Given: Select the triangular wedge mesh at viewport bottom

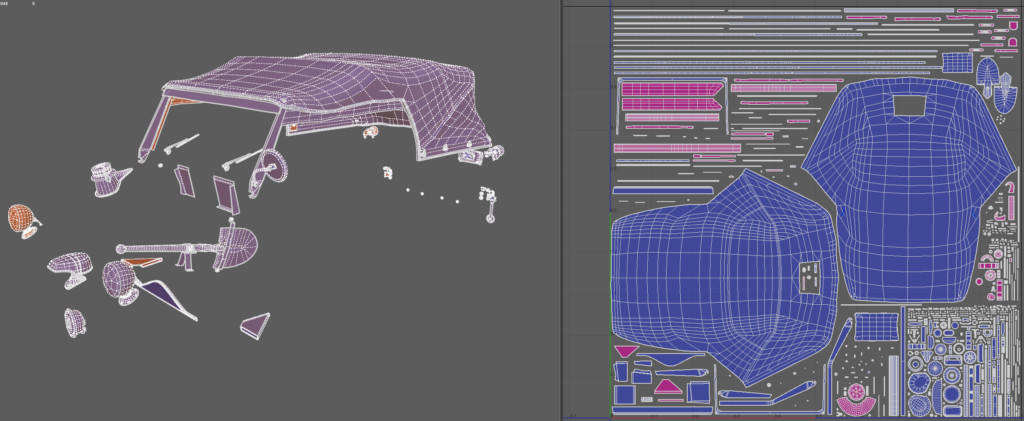Looking at the screenshot, I should 256,326.
